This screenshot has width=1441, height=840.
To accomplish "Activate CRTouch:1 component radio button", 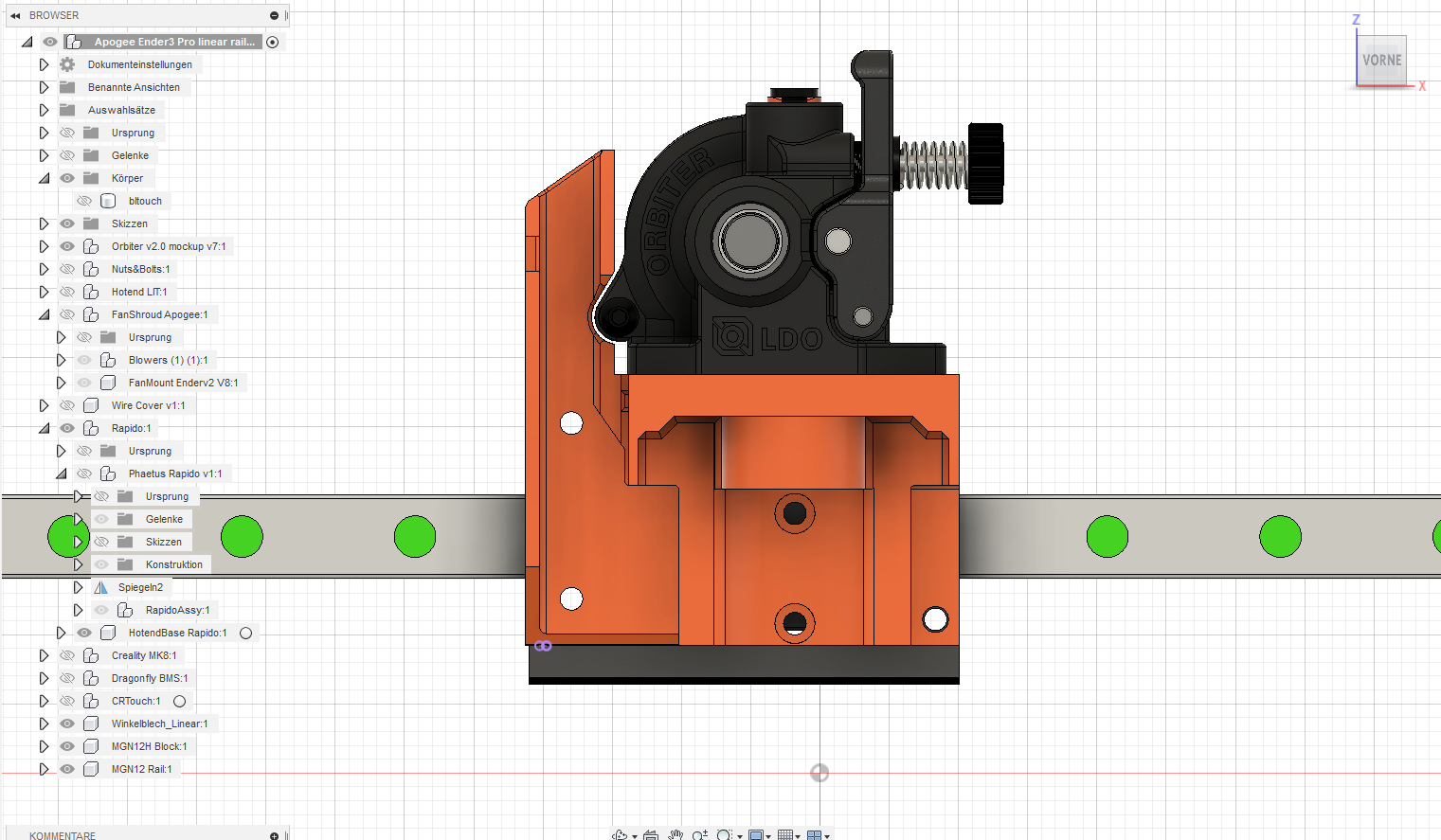I will coord(180,701).
